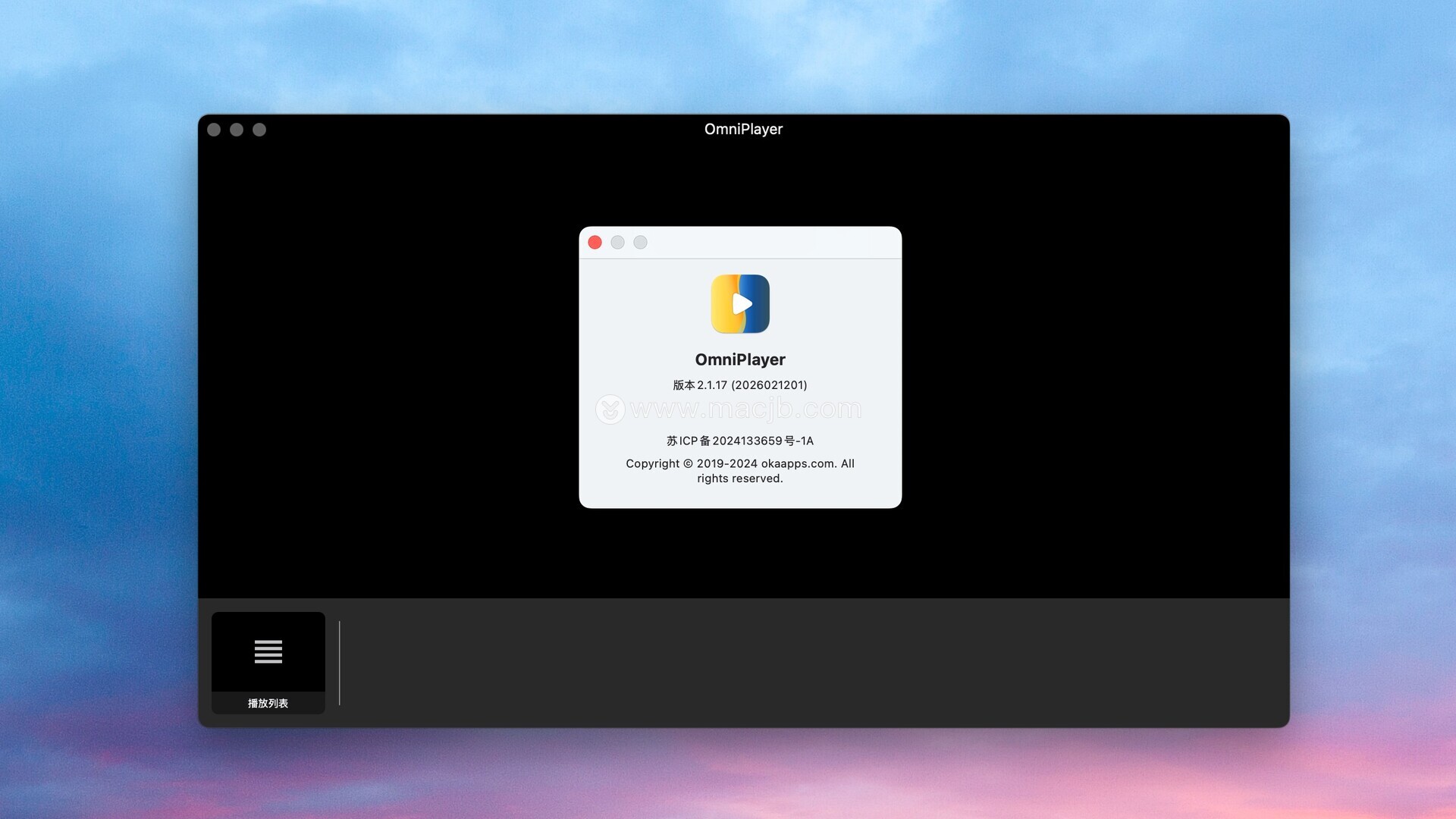Click the 播放列表 label
Viewport: 1456px width, 819px height.
pyautogui.click(x=268, y=704)
